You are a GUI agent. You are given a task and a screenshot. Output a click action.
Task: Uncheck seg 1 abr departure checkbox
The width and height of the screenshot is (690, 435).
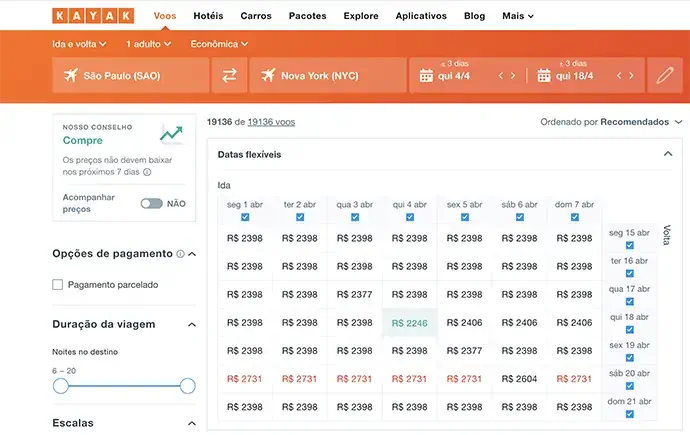click(x=245, y=217)
